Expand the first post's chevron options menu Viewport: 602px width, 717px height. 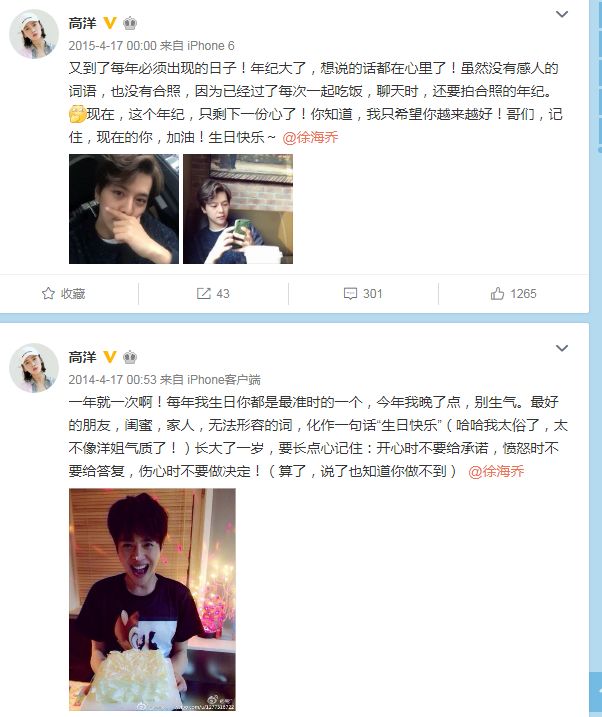tap(562, 14)
